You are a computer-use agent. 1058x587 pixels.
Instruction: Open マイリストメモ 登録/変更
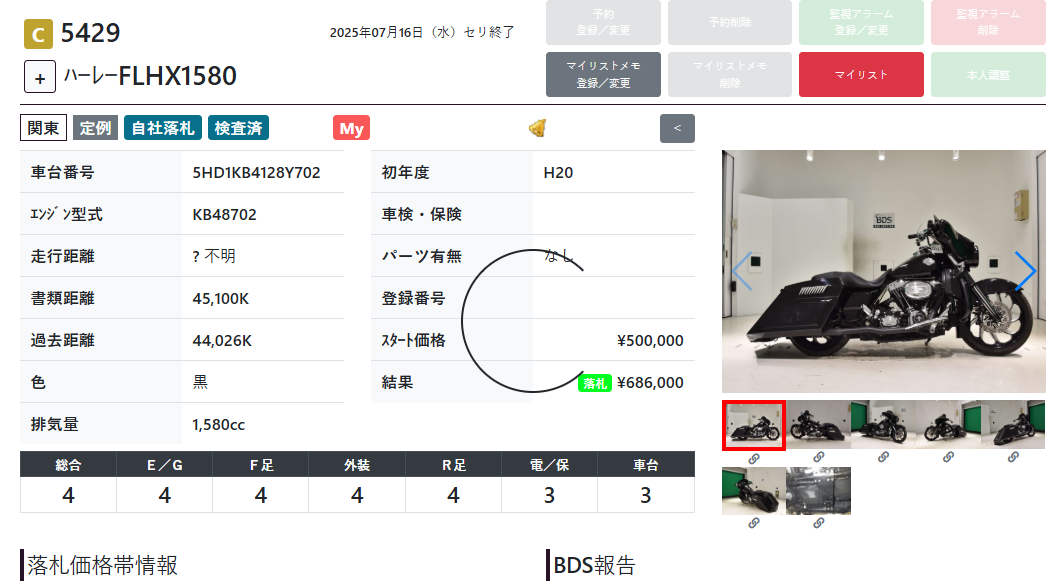point(603,74)
